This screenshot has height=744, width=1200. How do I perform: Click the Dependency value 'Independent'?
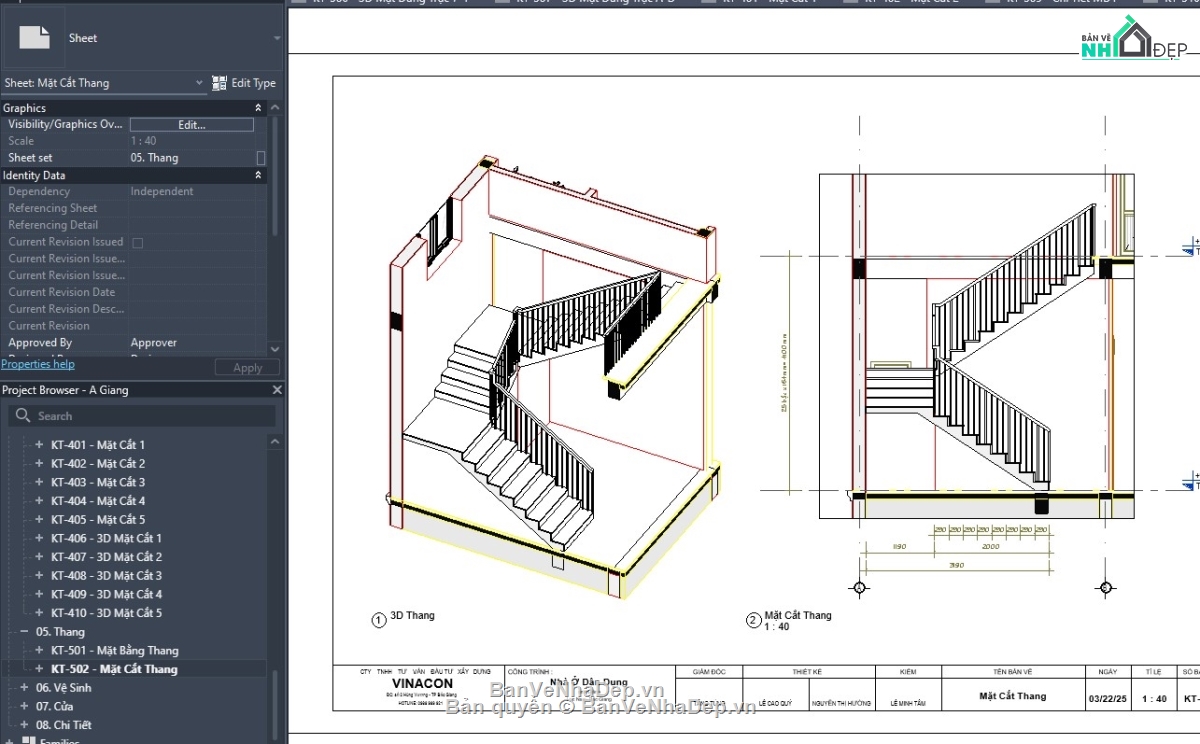click(x=162, y=192)
